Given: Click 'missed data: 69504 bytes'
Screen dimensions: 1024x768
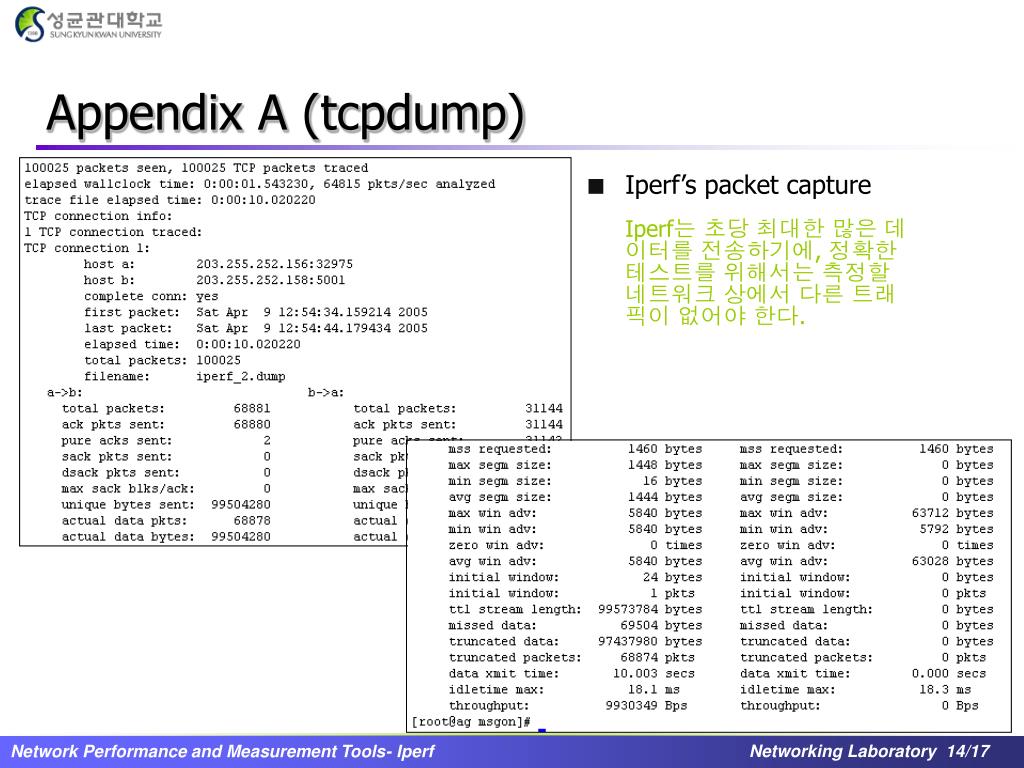Looking at the screenshot, I should coord(575,625).
